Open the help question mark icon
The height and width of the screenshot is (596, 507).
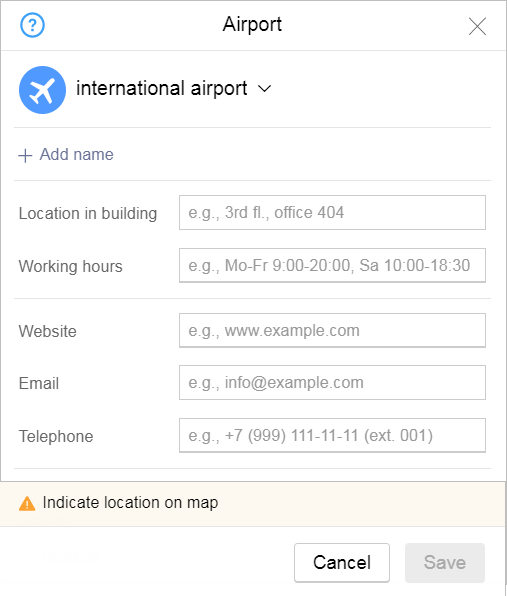[x=32, y=25]
